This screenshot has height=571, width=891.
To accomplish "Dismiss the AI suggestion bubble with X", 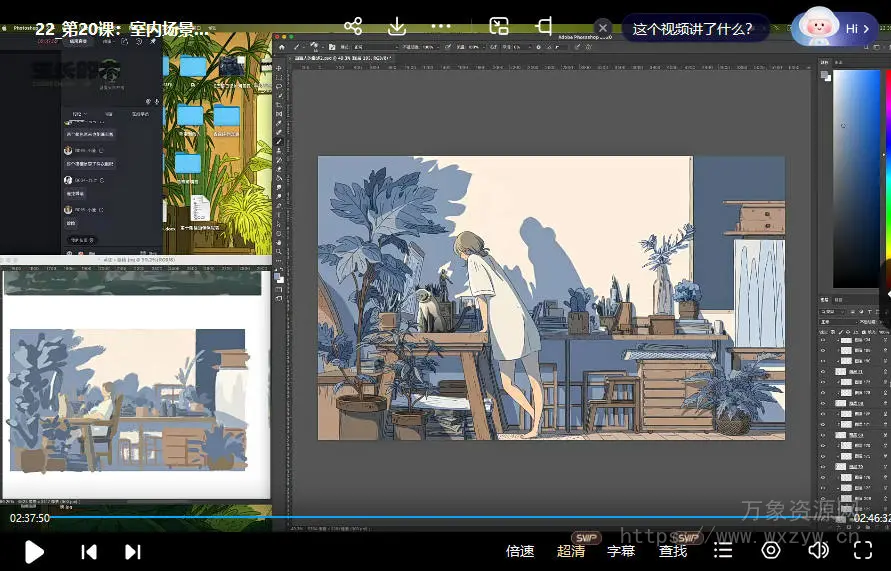I will (x=603, y=29).
